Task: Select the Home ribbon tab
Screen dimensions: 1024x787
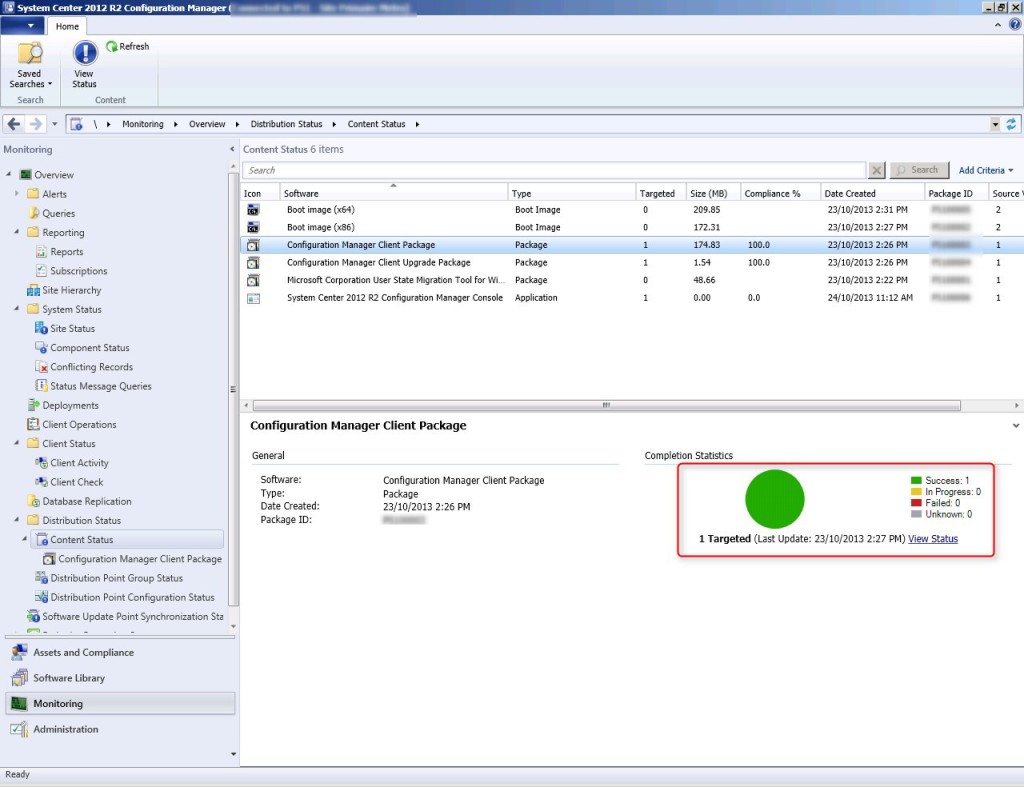Action: point(67,26)
